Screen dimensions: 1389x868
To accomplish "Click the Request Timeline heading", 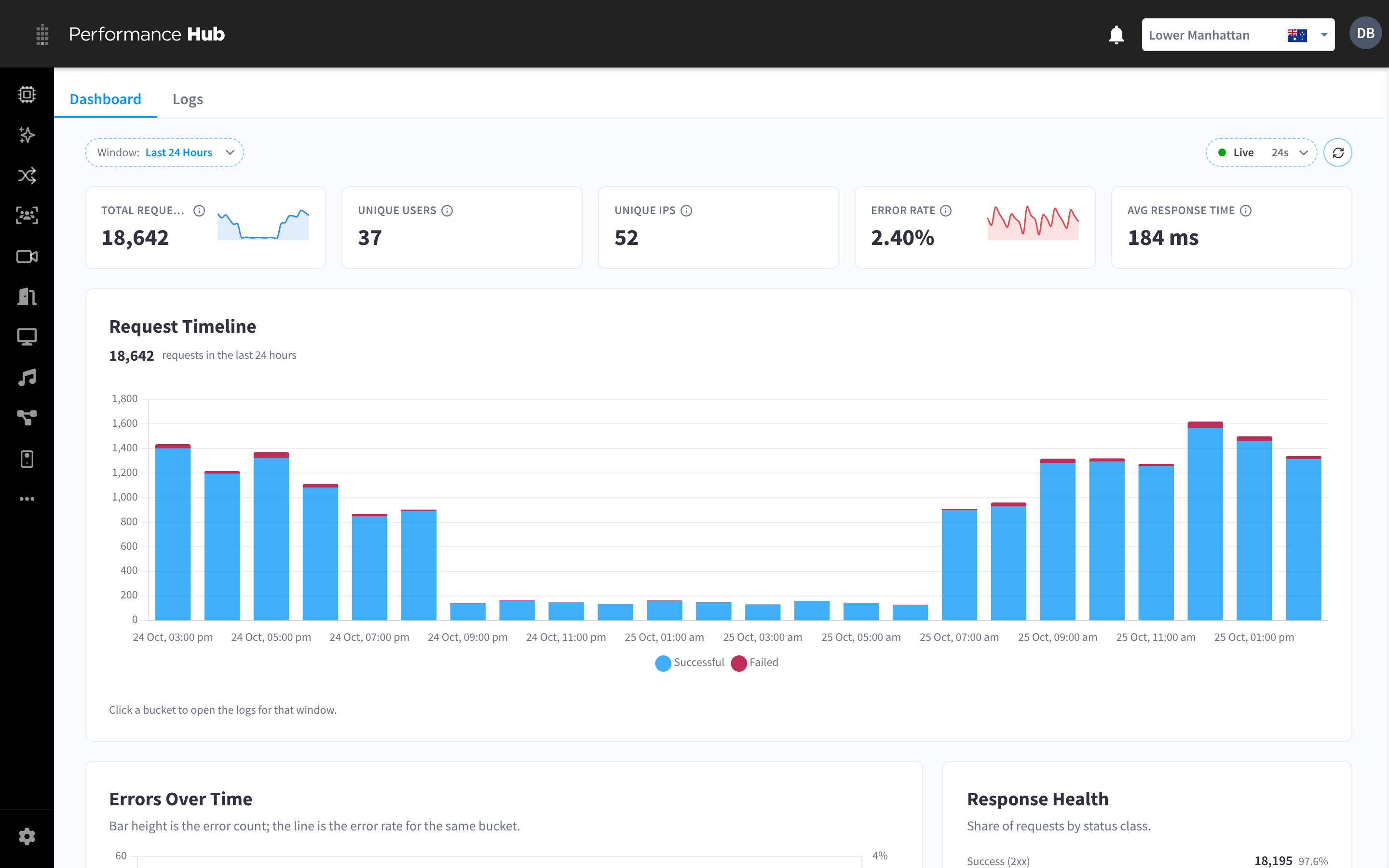I will coord(182,326).
